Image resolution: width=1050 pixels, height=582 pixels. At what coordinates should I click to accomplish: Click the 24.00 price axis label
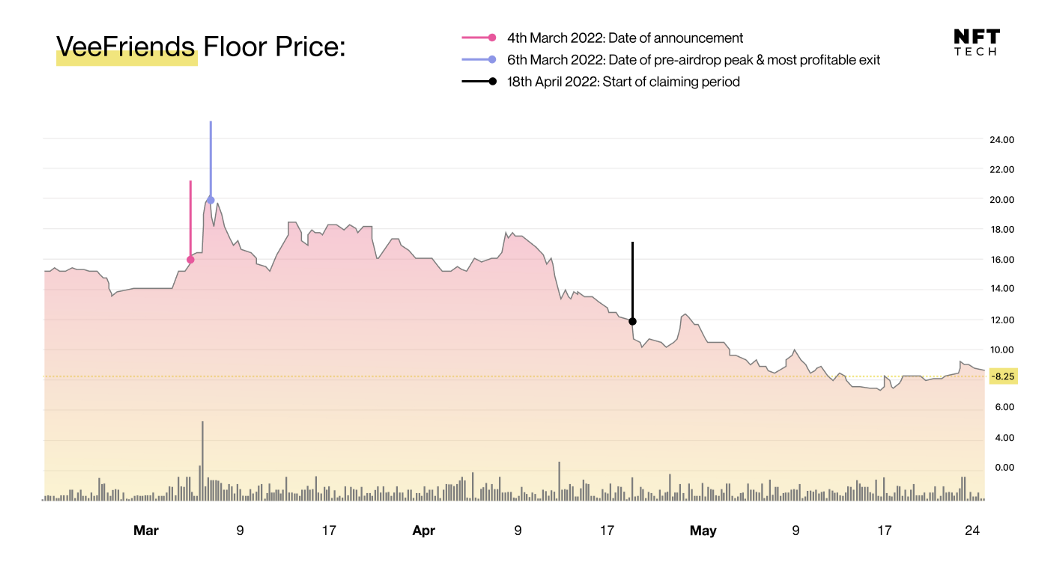[x=1001, y=140]
